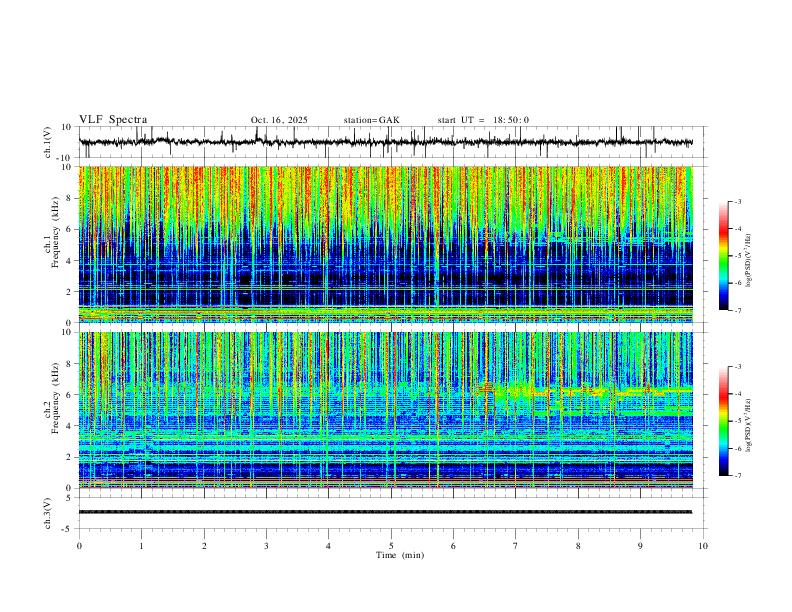Click the ch.1 spectrogram panel
Screen dimensions: 792x612
click(x=385, y=244)
